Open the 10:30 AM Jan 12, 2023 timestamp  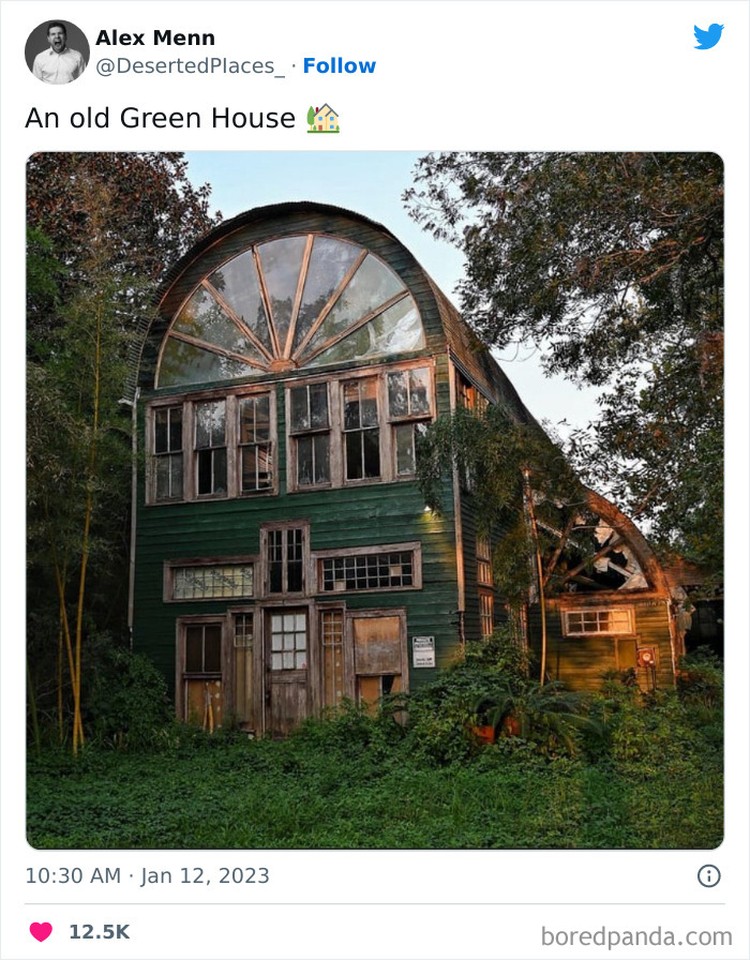point(147,876)
